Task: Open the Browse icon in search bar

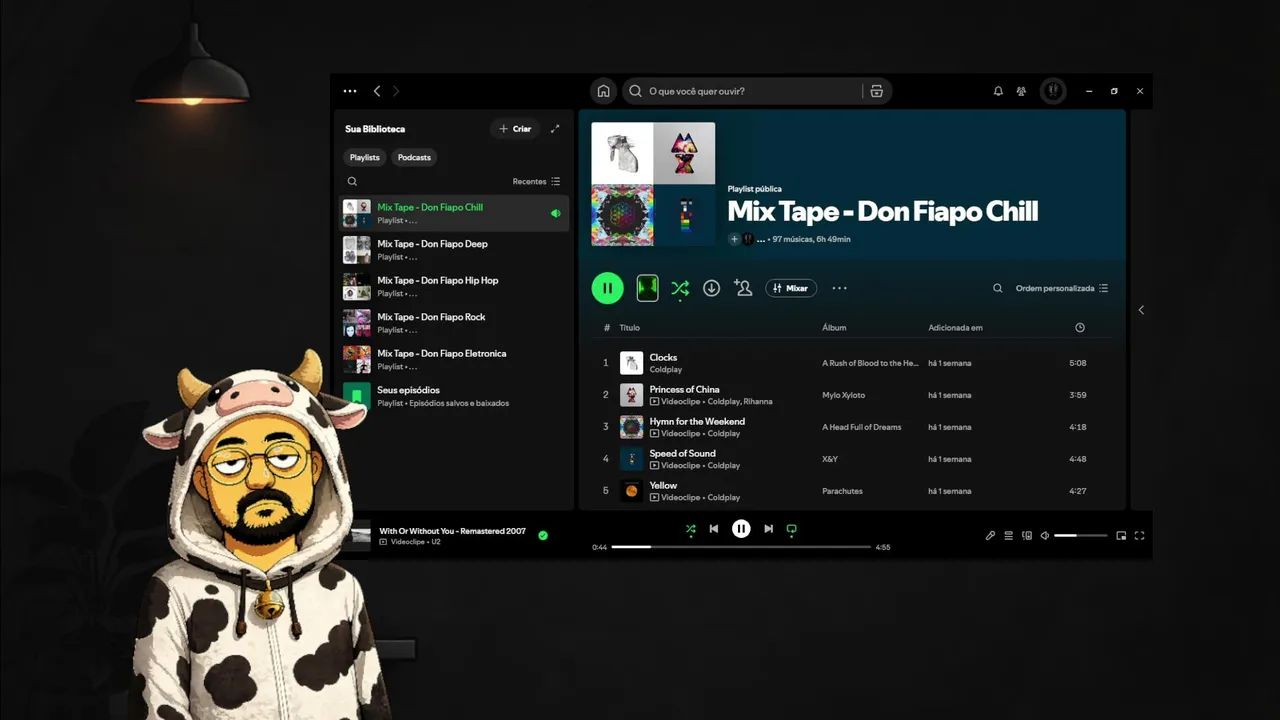Action: (x=876, y=91)
